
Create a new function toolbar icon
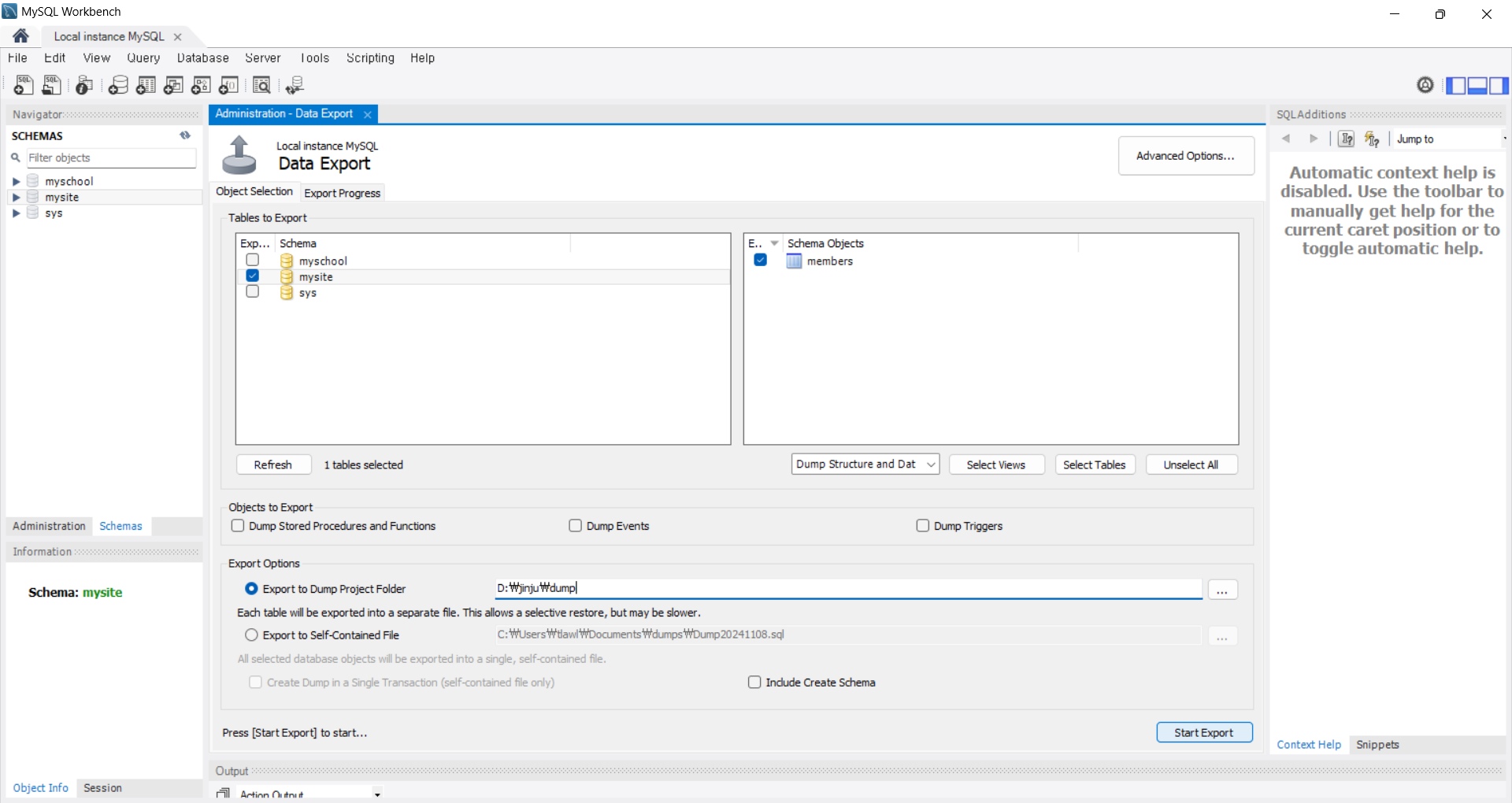click(x=228, y=85)
